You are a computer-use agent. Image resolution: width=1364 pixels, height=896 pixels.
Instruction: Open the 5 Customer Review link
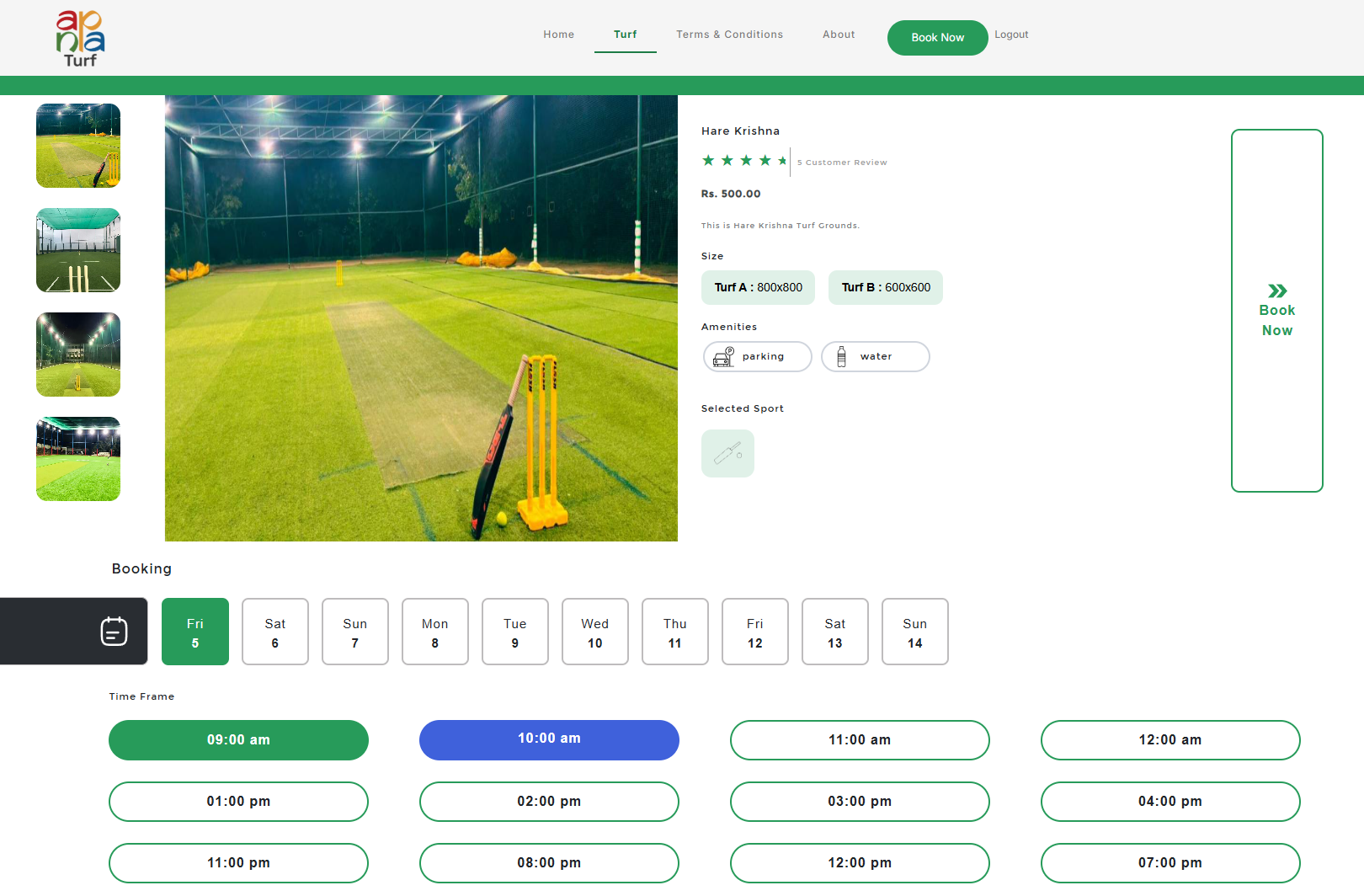click(x=841, y=162)
